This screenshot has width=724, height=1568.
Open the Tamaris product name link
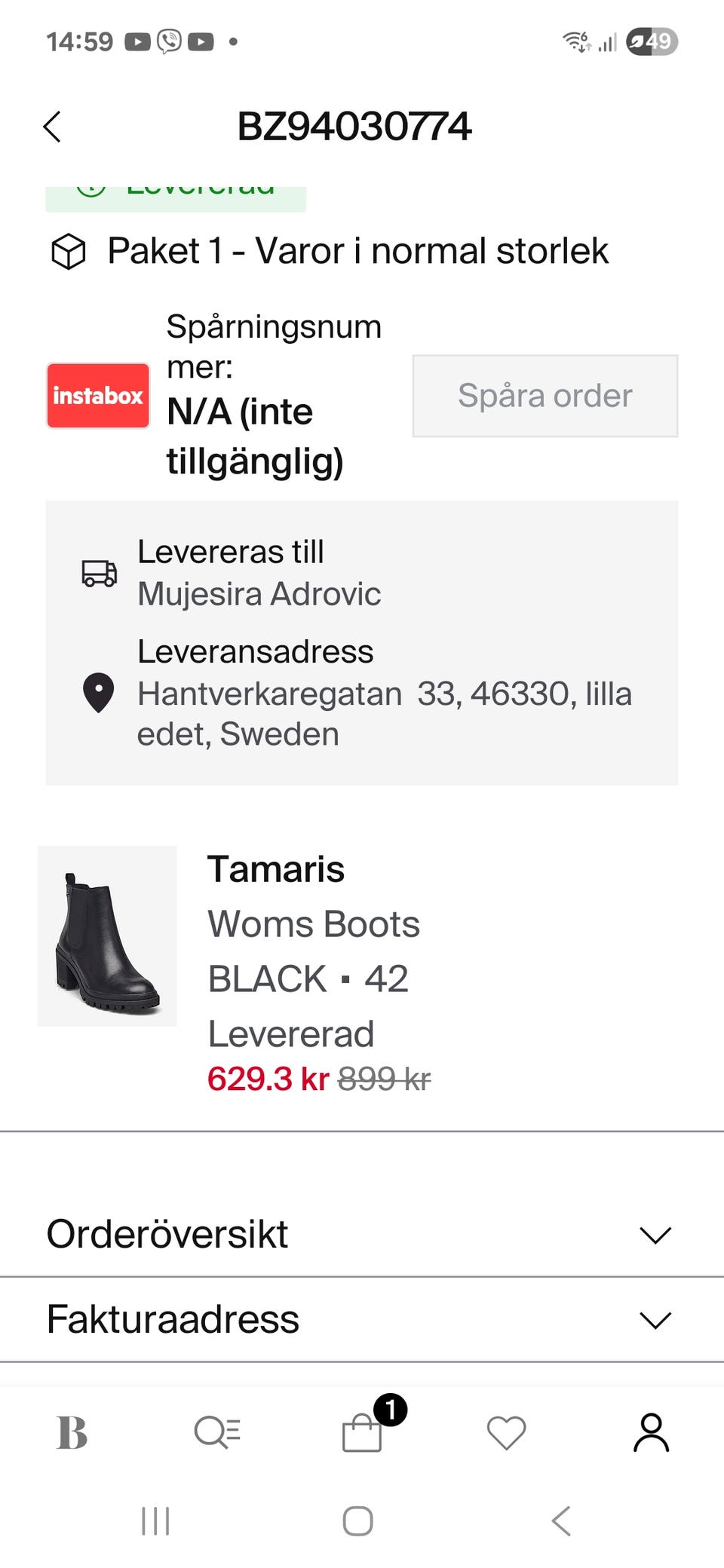[276, 869]
